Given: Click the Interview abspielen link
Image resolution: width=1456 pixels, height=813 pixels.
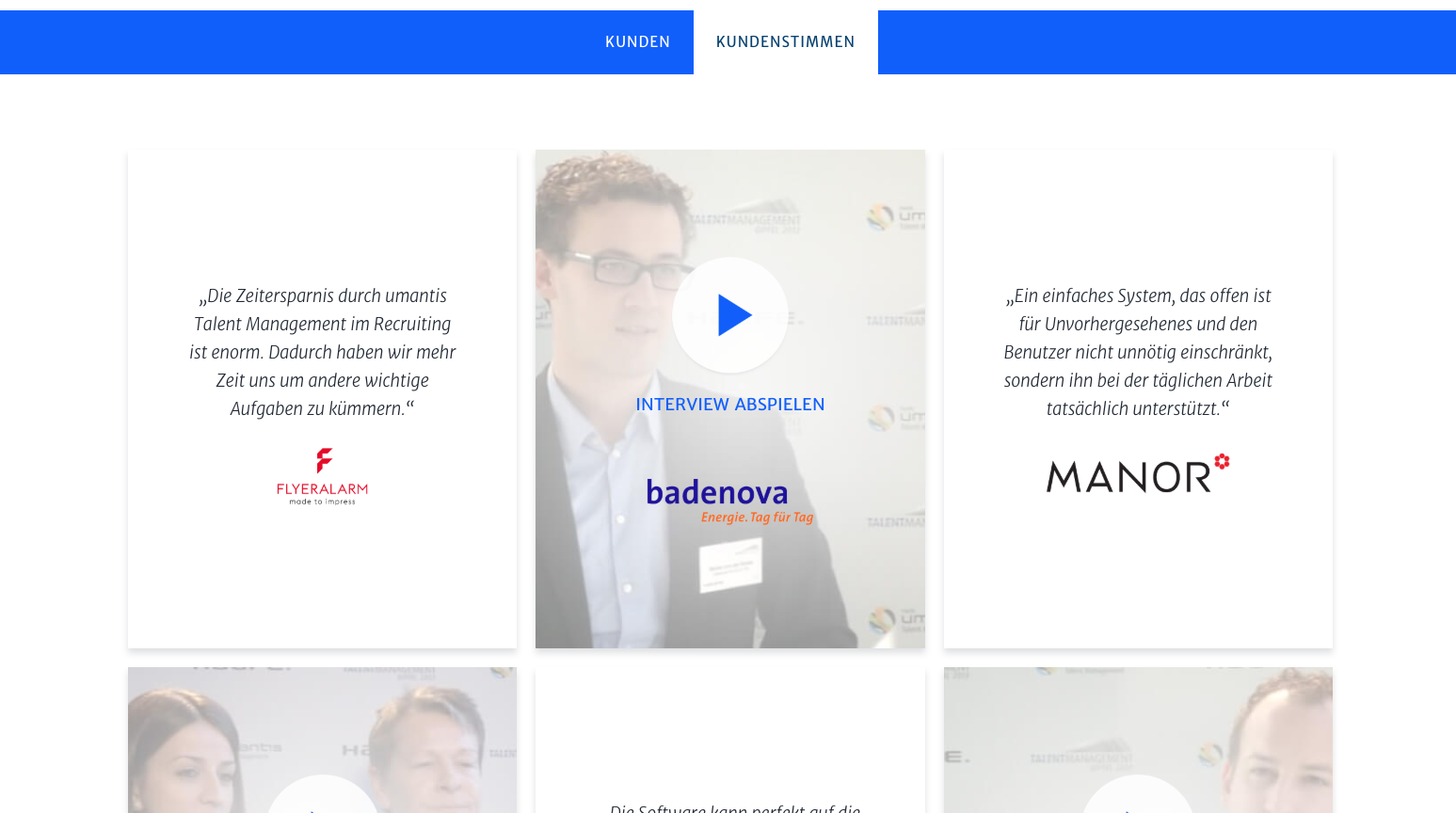Looking at the screenshot, I should [x=730, y=405].
